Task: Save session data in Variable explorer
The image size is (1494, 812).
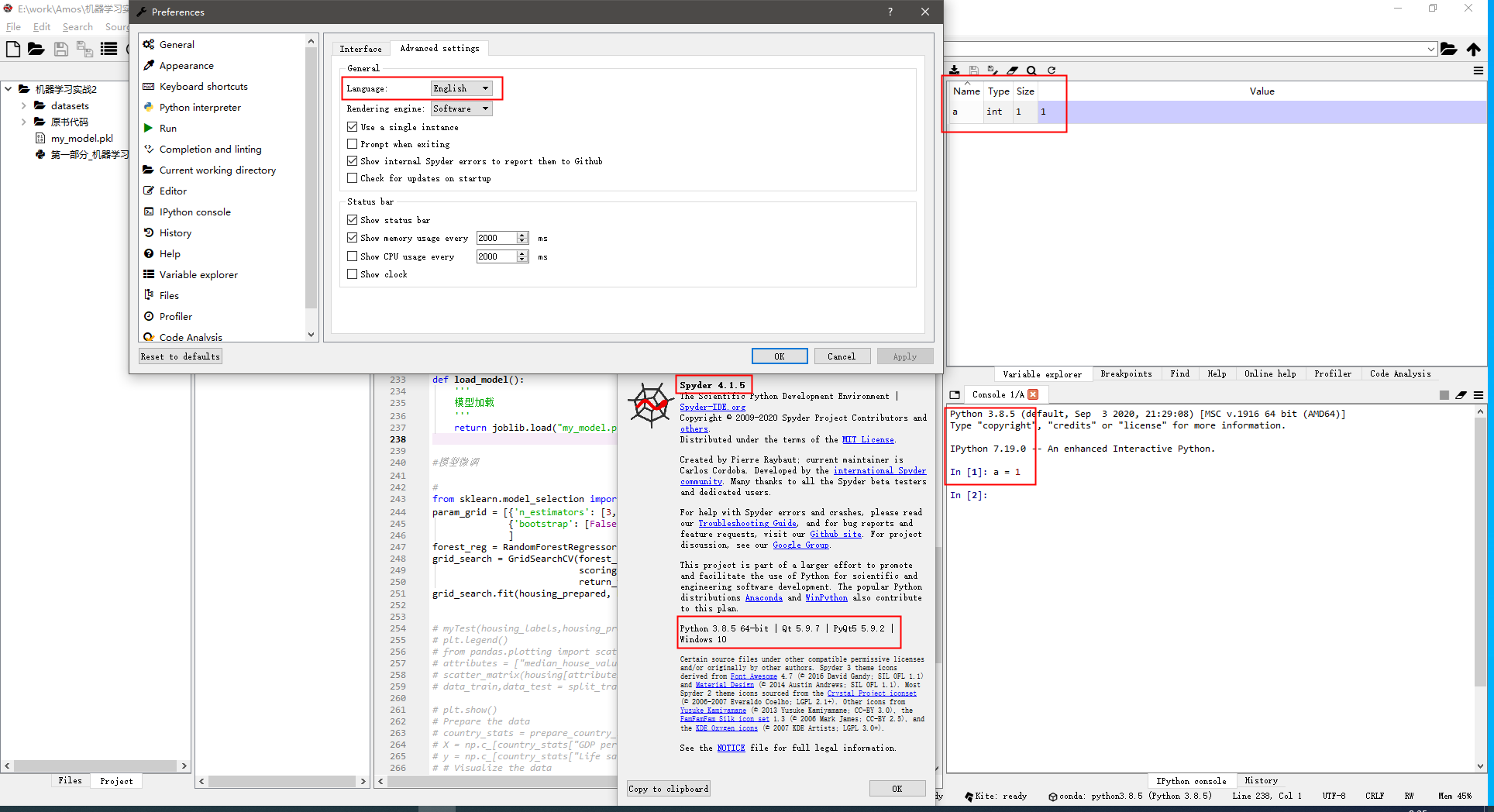Action: (973, 70)
